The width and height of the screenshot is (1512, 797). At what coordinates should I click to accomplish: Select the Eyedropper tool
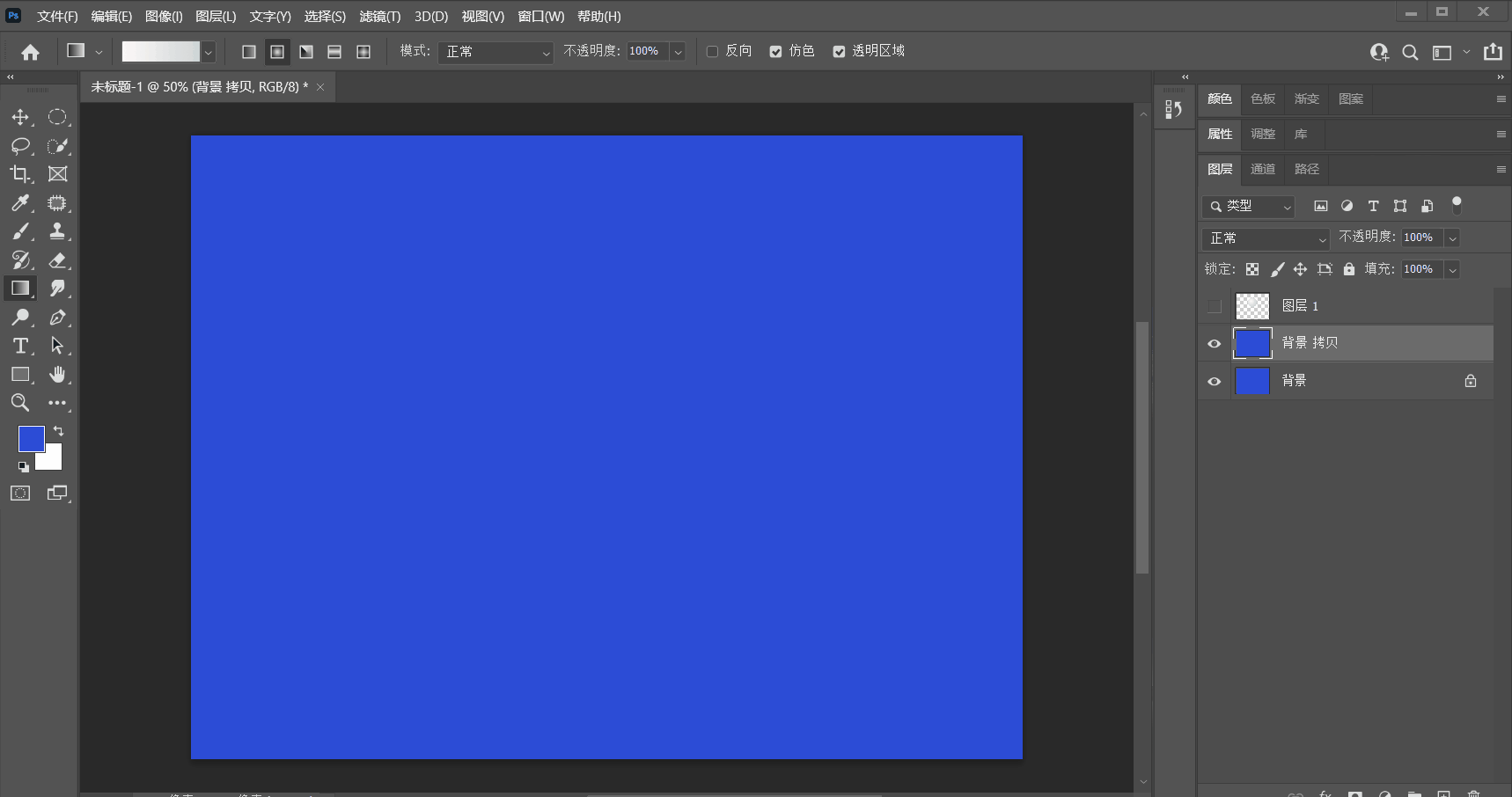[x=20, y=203]
